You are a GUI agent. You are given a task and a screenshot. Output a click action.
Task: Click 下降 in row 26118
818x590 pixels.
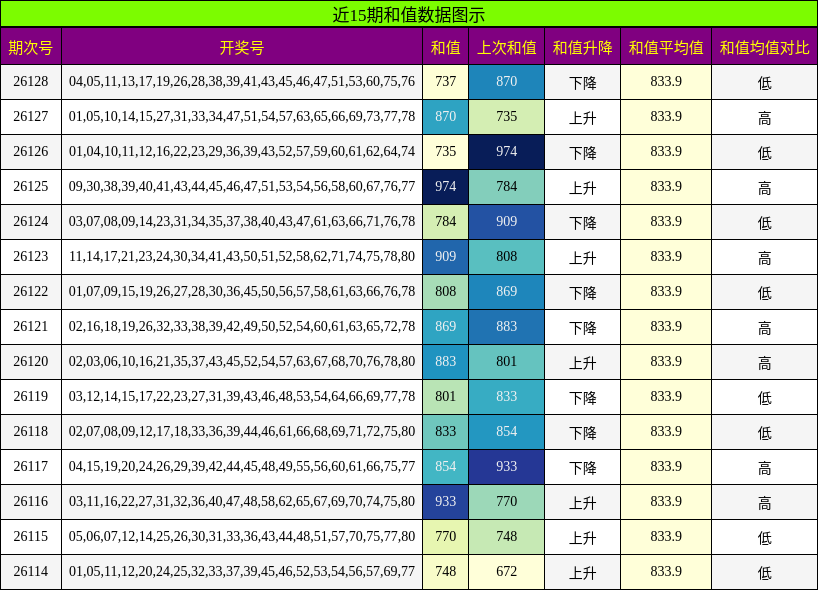pos(582,432)
